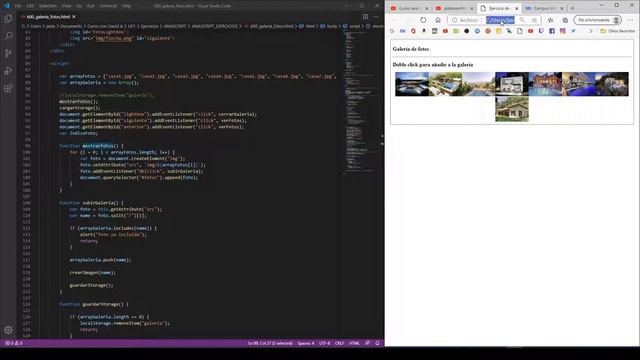Image resolution: width=640 pixels, height=360 pixels.
Task: Click the house photo in second row
Action: [x=512, y=109]
